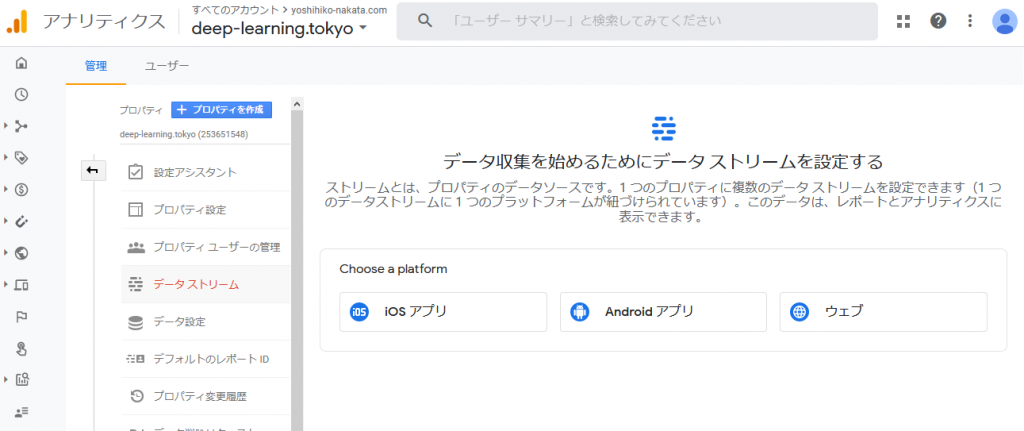
Task: Open the user account avatar
Action: click(1004, 22)
